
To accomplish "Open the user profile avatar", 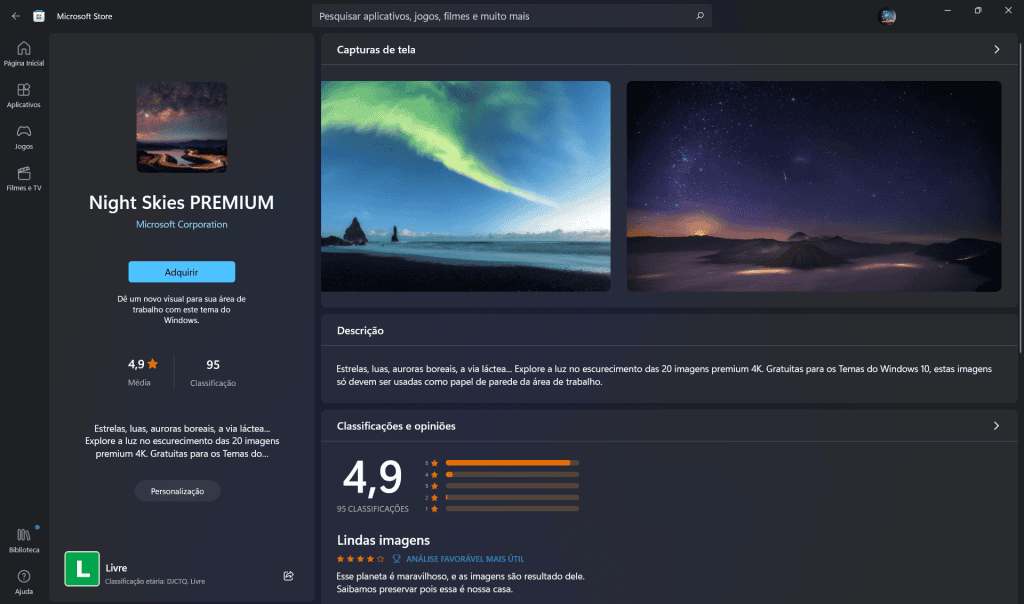I will [887, 16].
